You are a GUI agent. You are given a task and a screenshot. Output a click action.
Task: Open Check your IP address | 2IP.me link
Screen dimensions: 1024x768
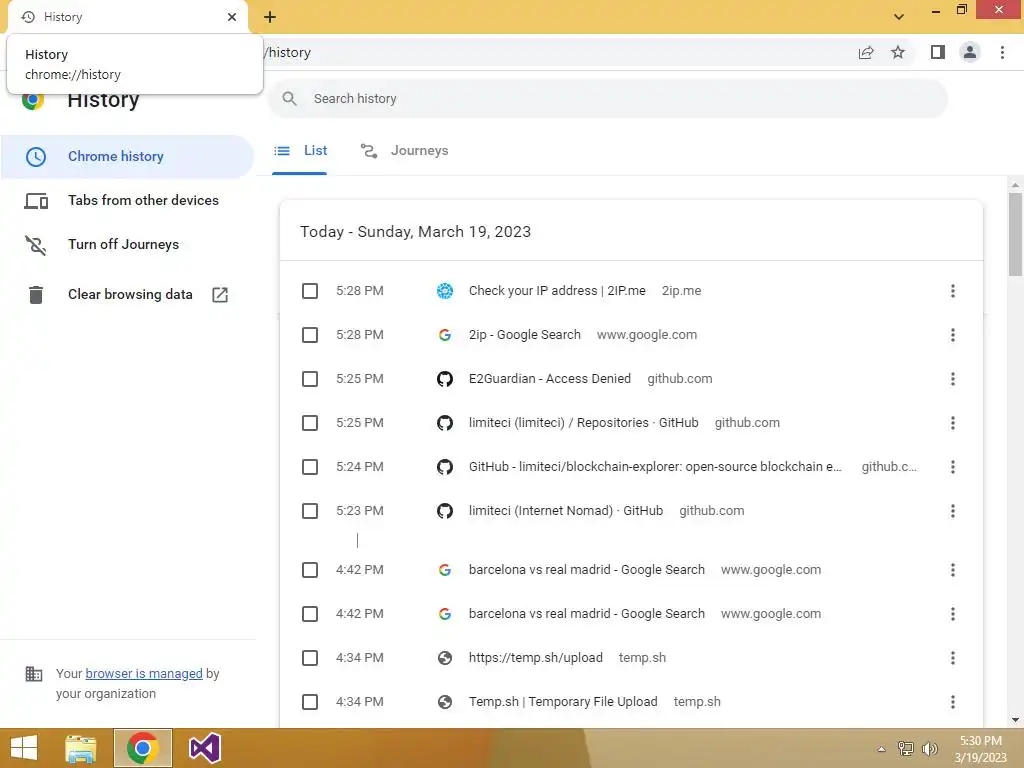tap(557, 291)
